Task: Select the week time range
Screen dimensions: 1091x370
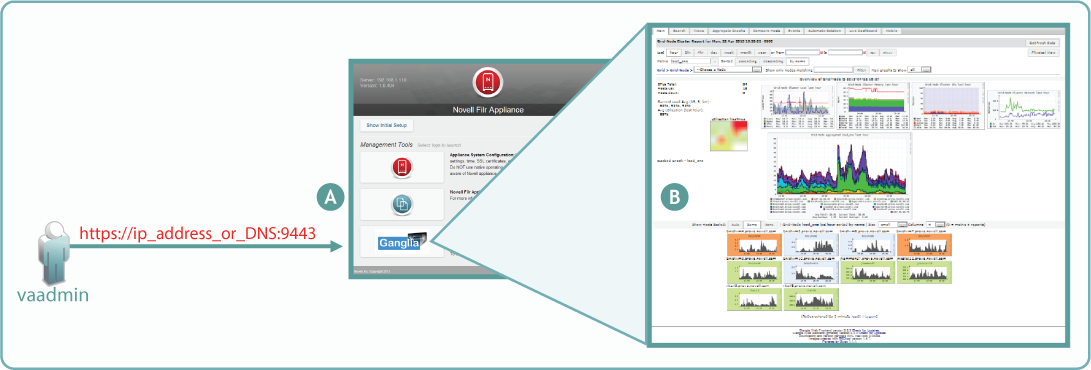Action: pos(728,52)
